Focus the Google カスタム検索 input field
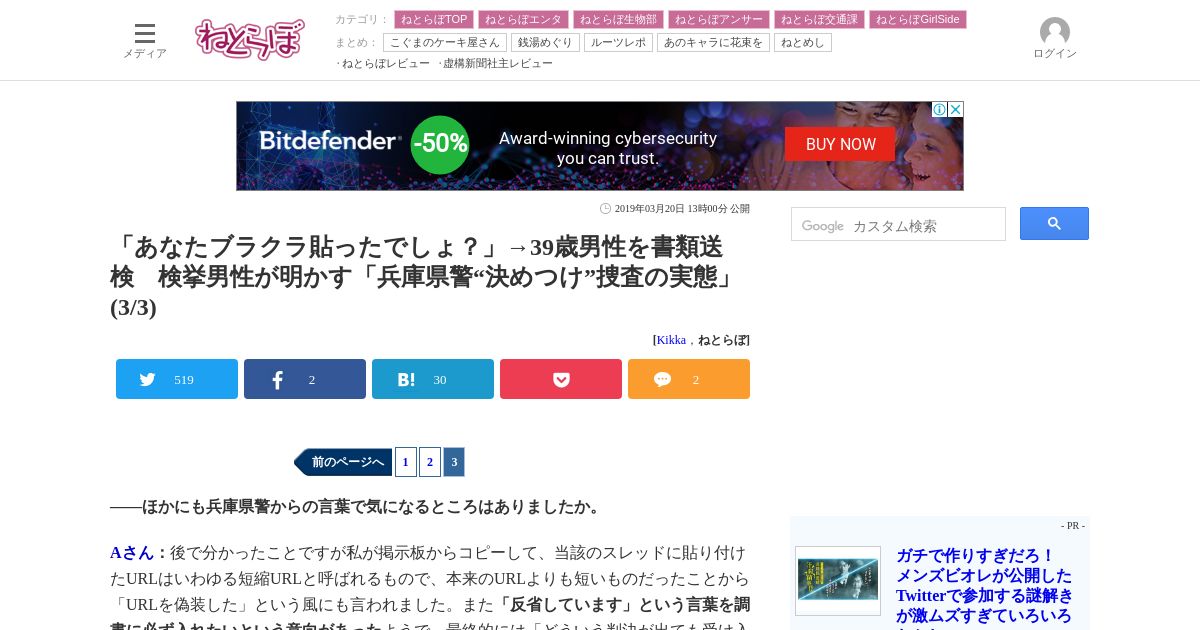This screenshot has width=1200, height=630. (898, 224)
